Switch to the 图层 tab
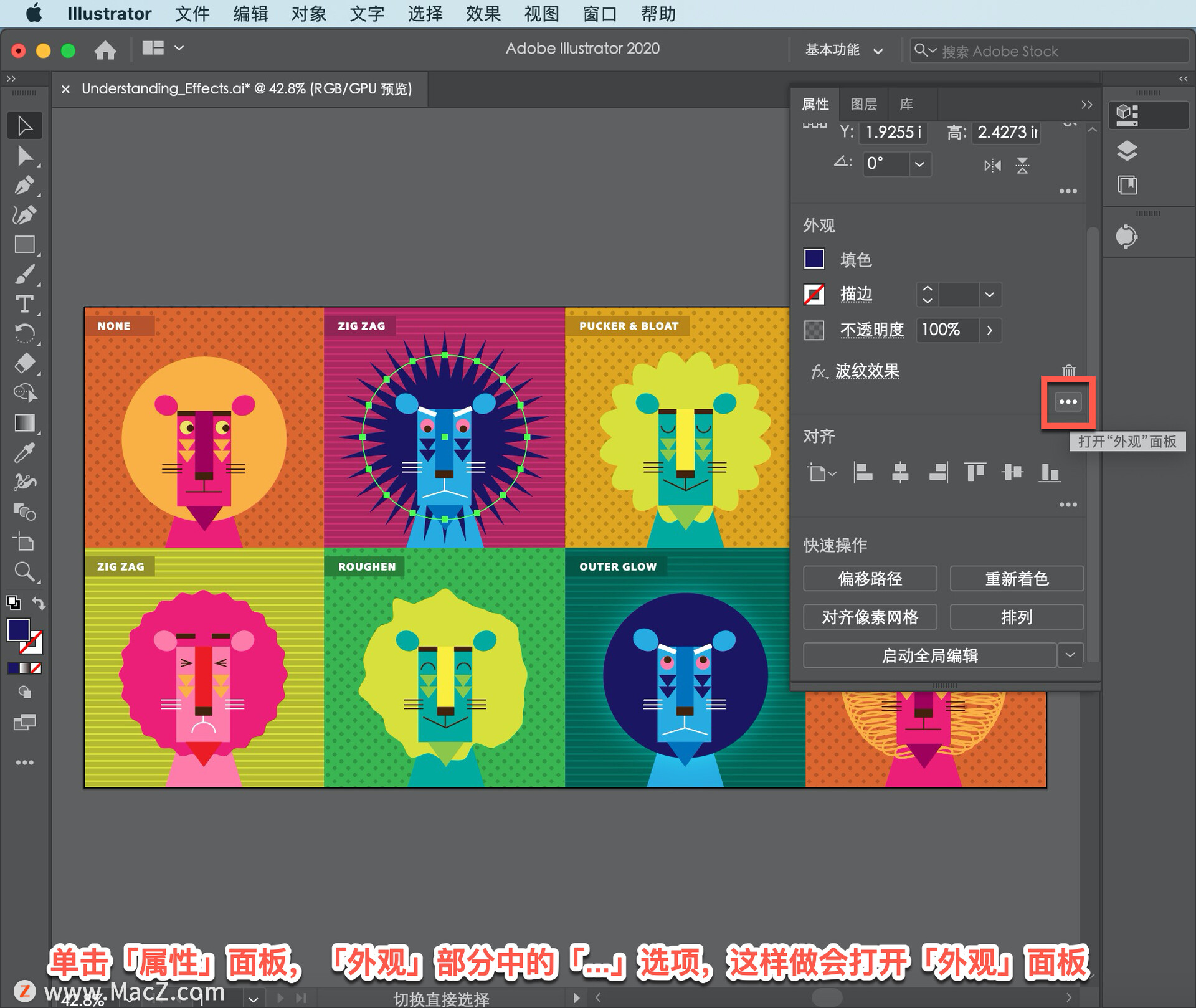Viewport: 1196px width, 1008px height. click(863, 105)
